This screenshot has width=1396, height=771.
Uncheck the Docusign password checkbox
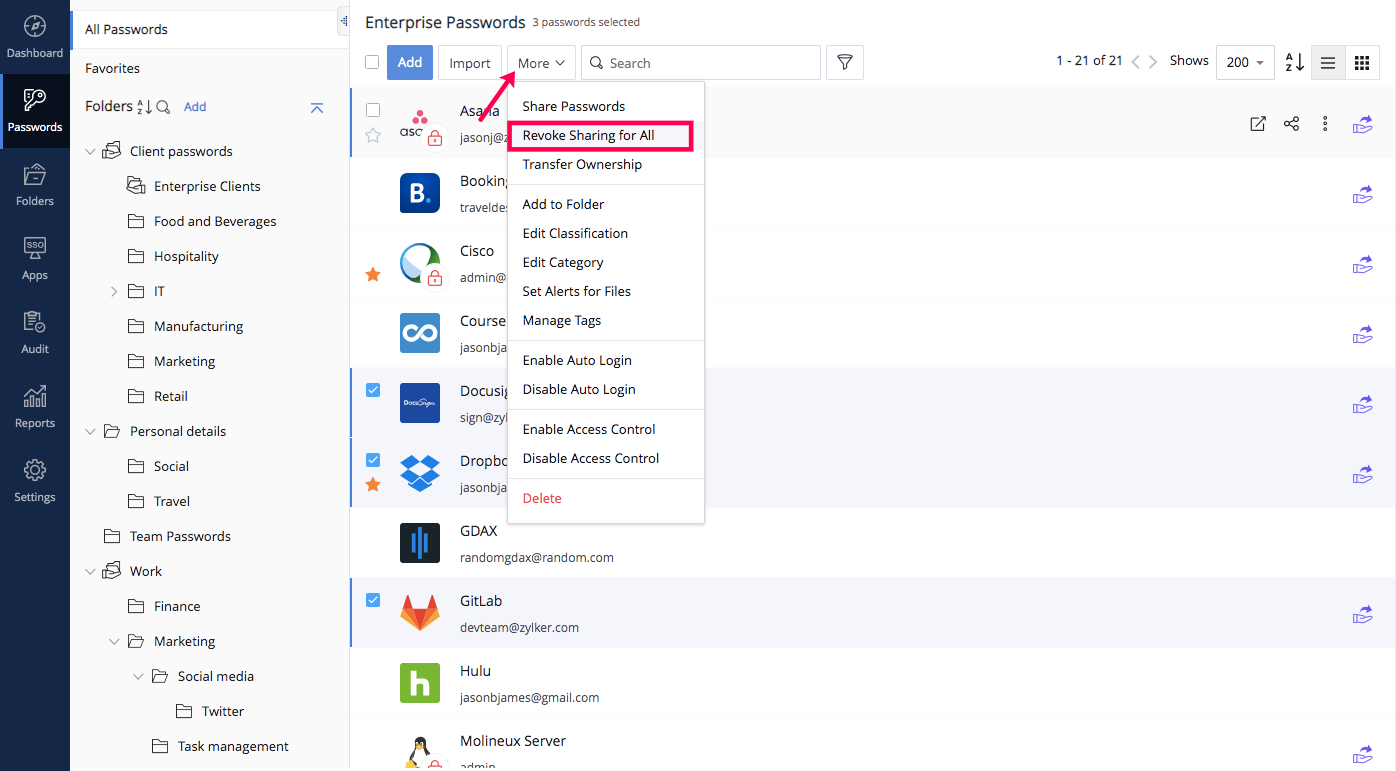pos(373,390)
